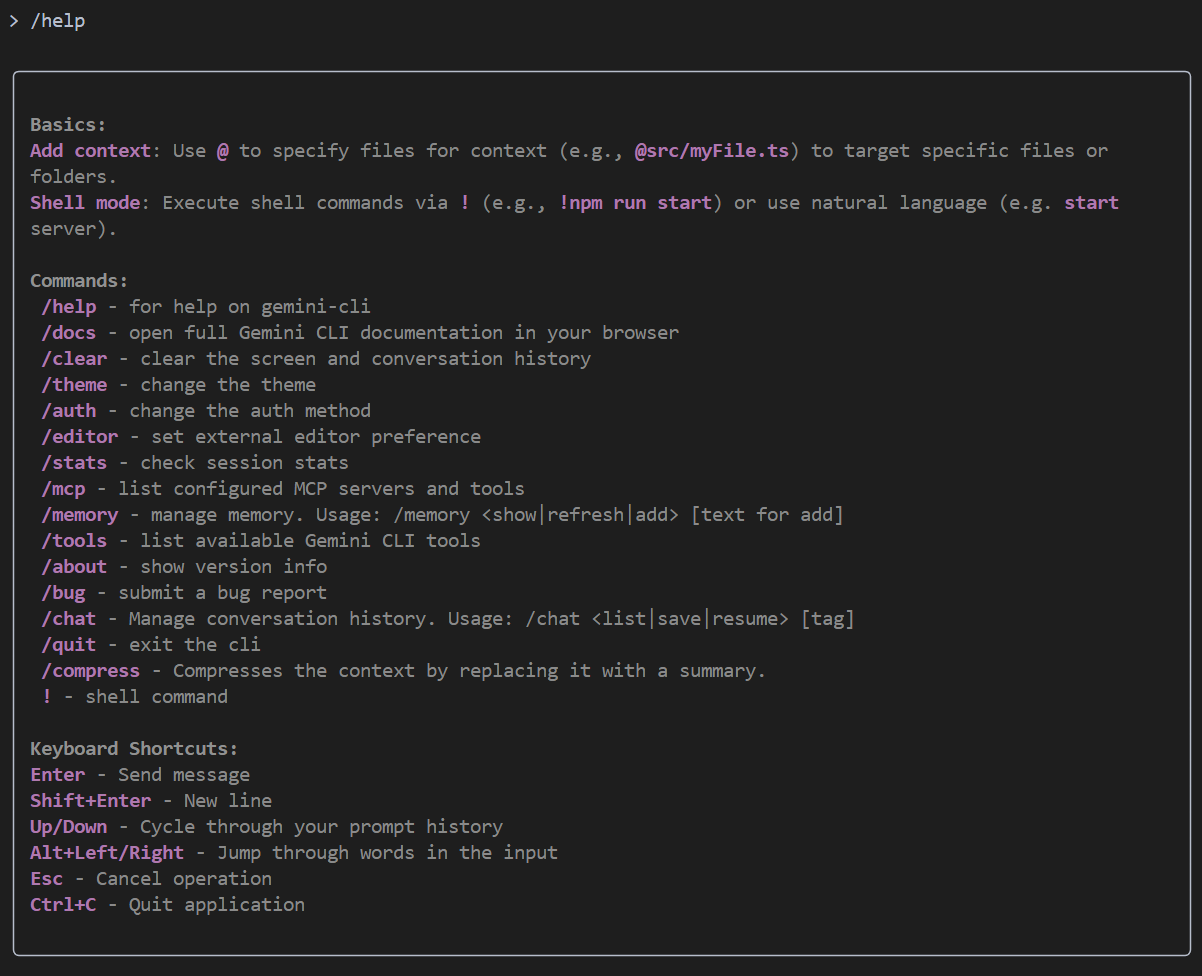Image resolution: width=1202 pixels, height=976 pixels.
Task: Select the 'Keyboard Shortcuts:' heading
Action: point(134,749)
